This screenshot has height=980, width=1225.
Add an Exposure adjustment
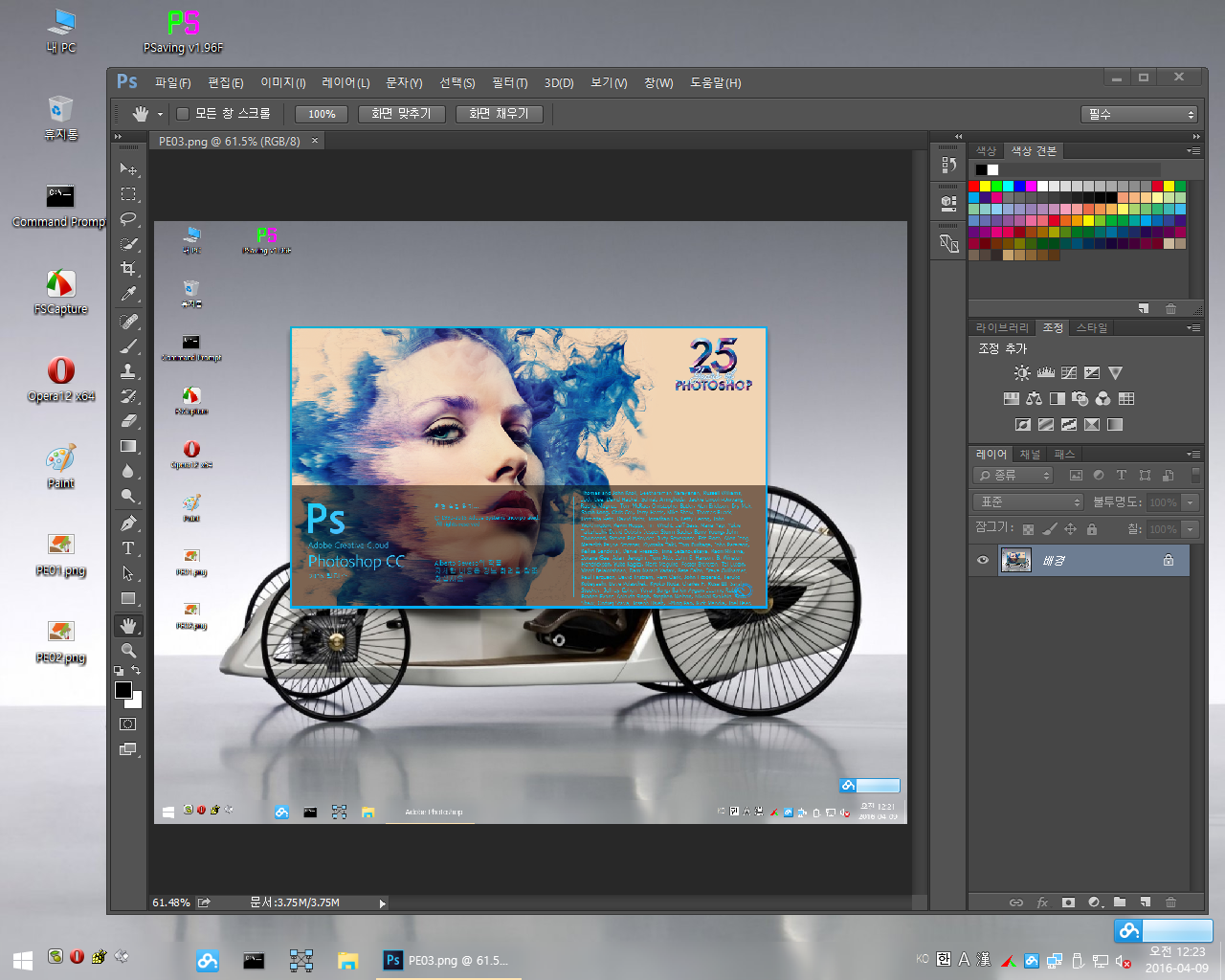pos(1092,373)
